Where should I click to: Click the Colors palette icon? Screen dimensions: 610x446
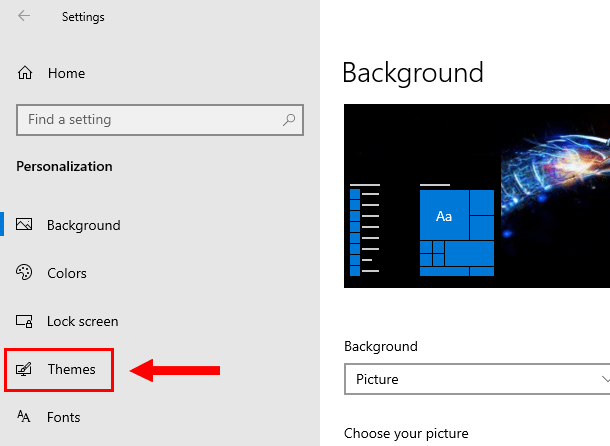tap(25, 273)
